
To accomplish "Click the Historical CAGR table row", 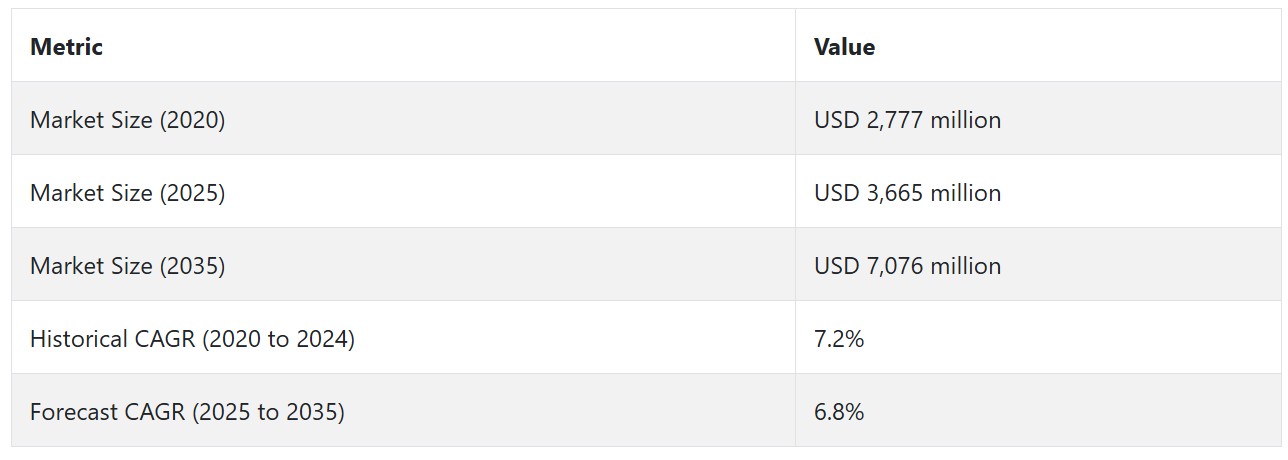I will pyautogui.click(x=646, y=338).
